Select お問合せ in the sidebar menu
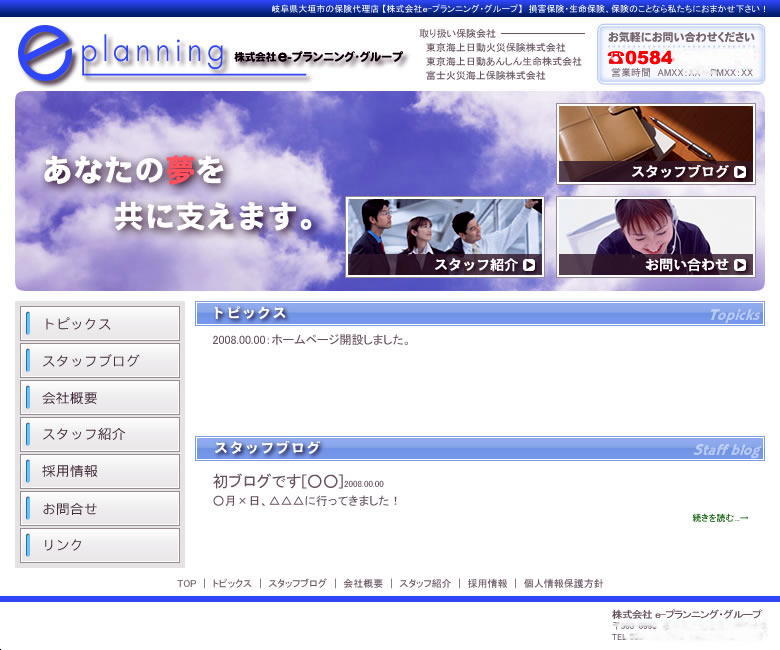The height and width of the screenshot is (650, 780). (x=100, y=508)
